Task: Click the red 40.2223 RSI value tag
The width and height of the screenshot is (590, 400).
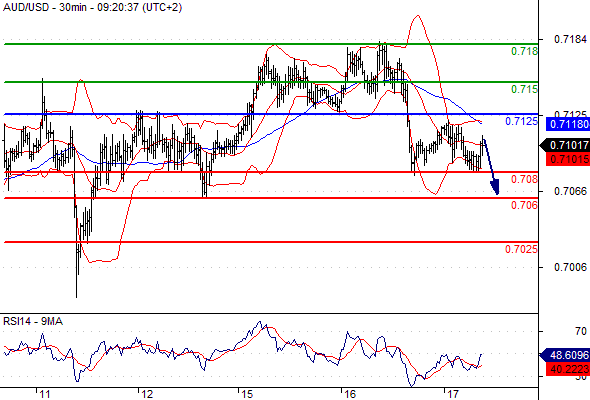Action: tap(568, 369)
